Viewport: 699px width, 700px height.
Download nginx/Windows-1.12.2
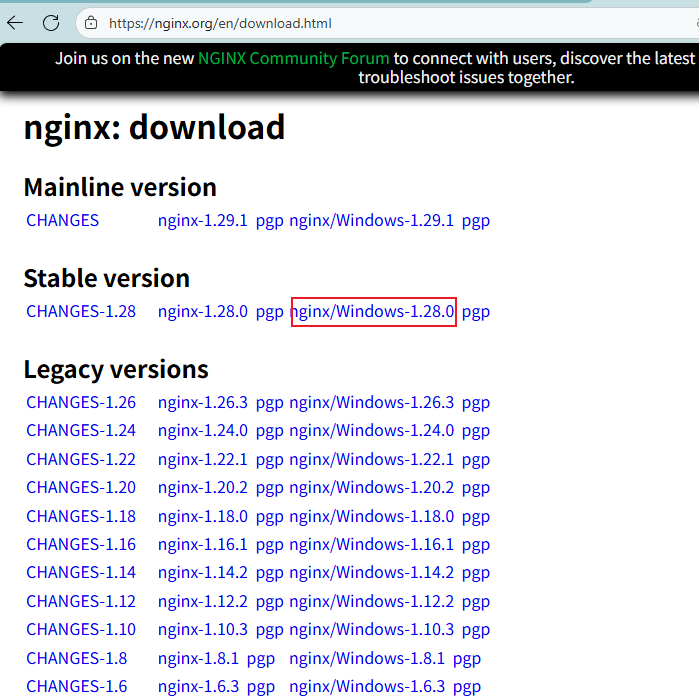click(x=371, y=601)
